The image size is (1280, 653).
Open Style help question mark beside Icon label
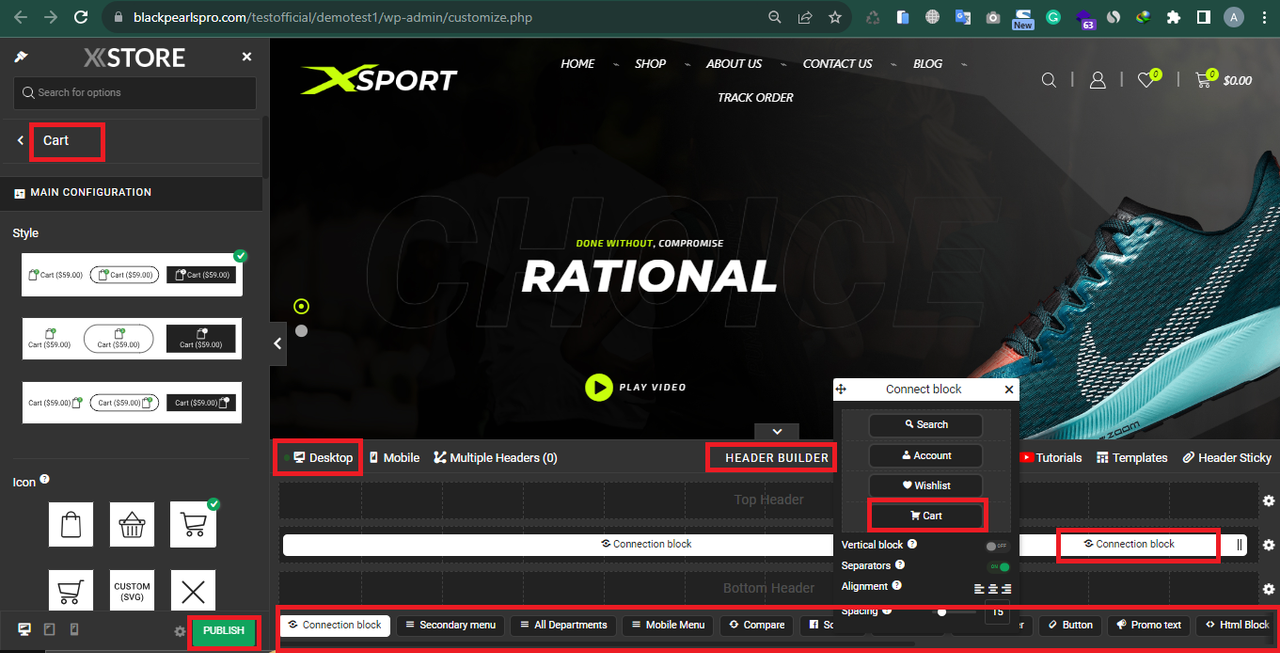click(45, 480)
